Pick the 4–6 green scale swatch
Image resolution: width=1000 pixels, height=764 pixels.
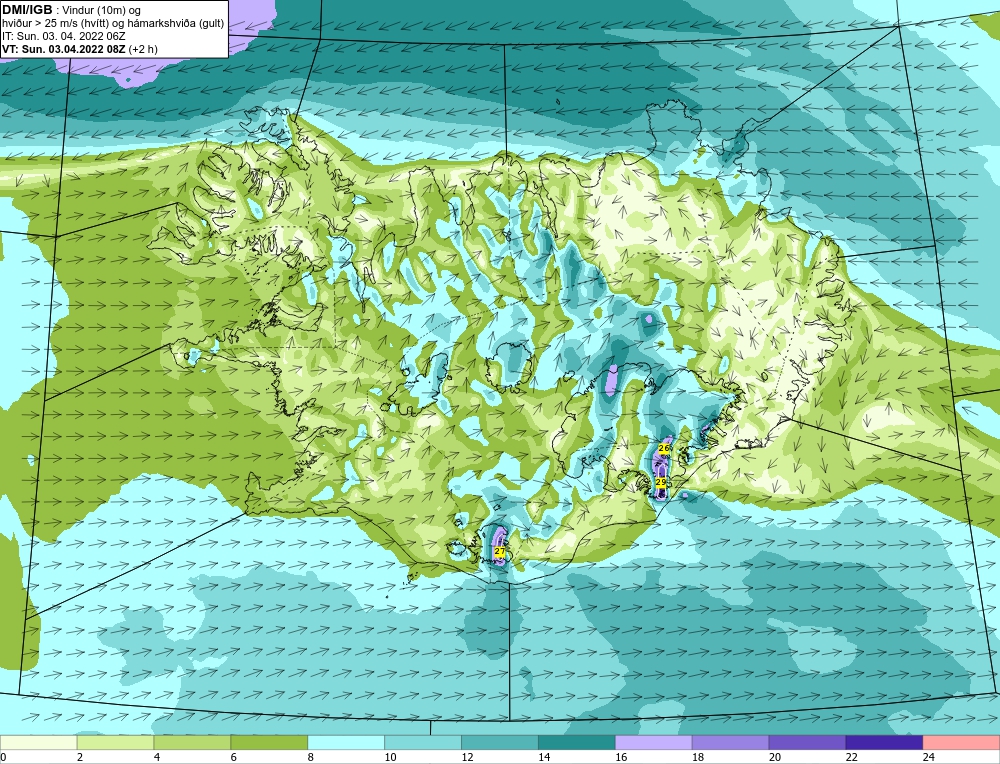(x=192, y=743)
